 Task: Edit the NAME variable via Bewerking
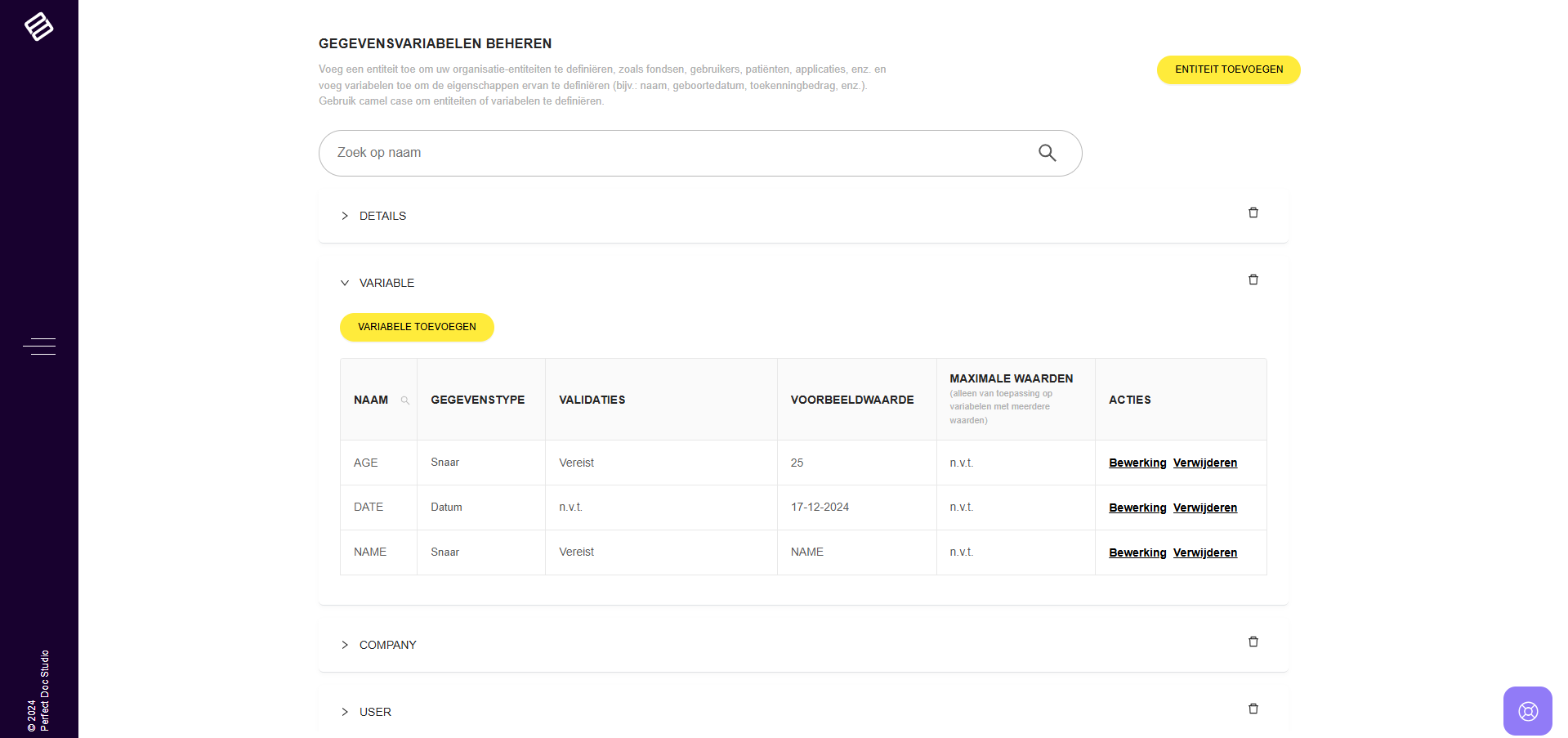tap(1137, 552)
